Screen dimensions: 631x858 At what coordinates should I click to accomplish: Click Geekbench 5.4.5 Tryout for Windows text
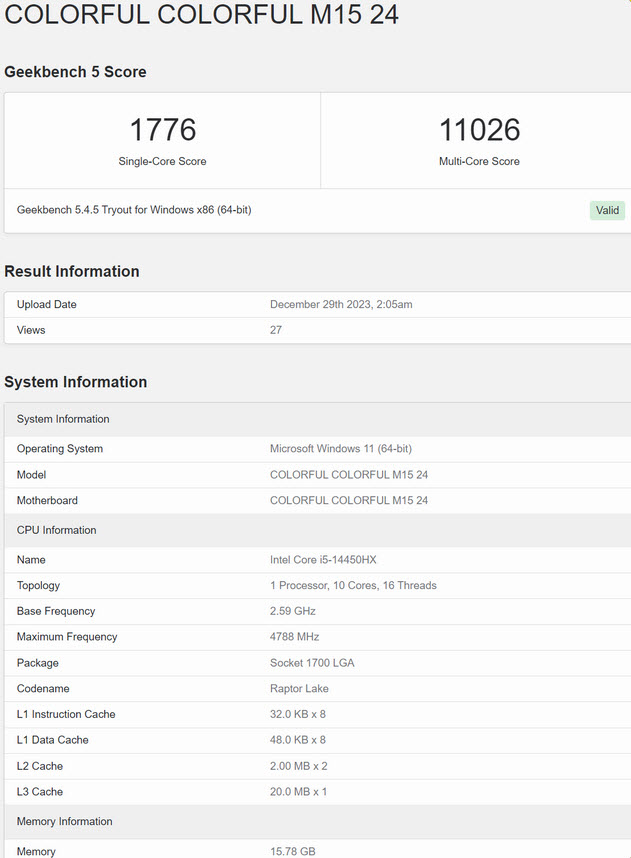pos(134,210)
